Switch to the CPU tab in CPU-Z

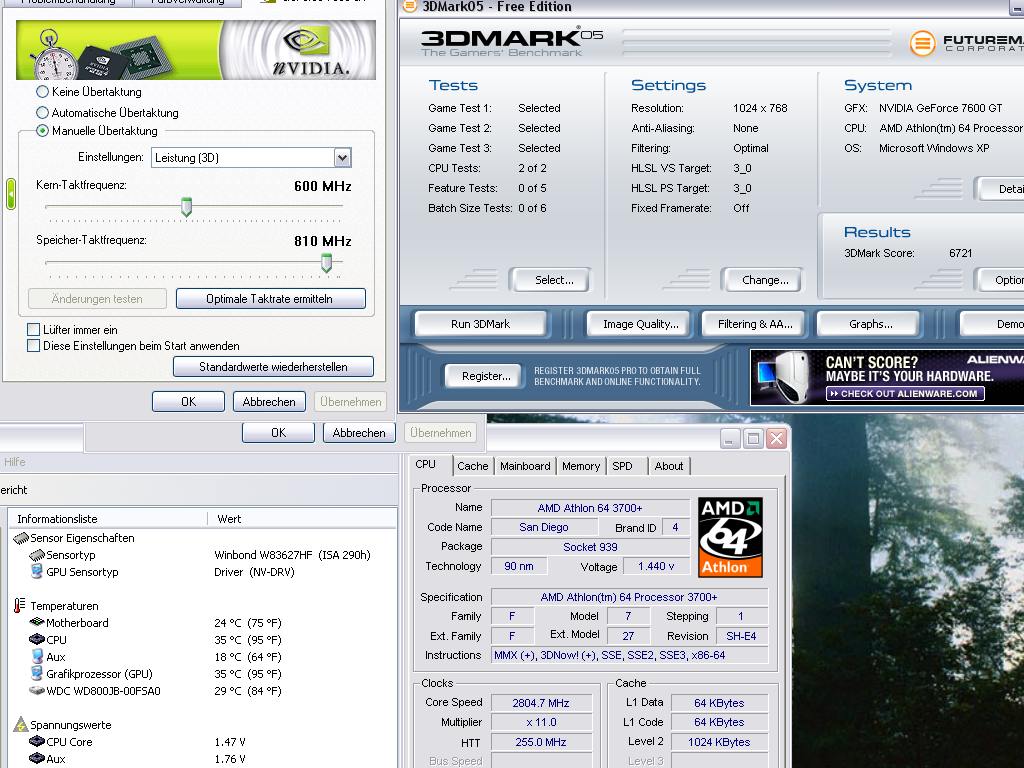click(x=425, y=464)
